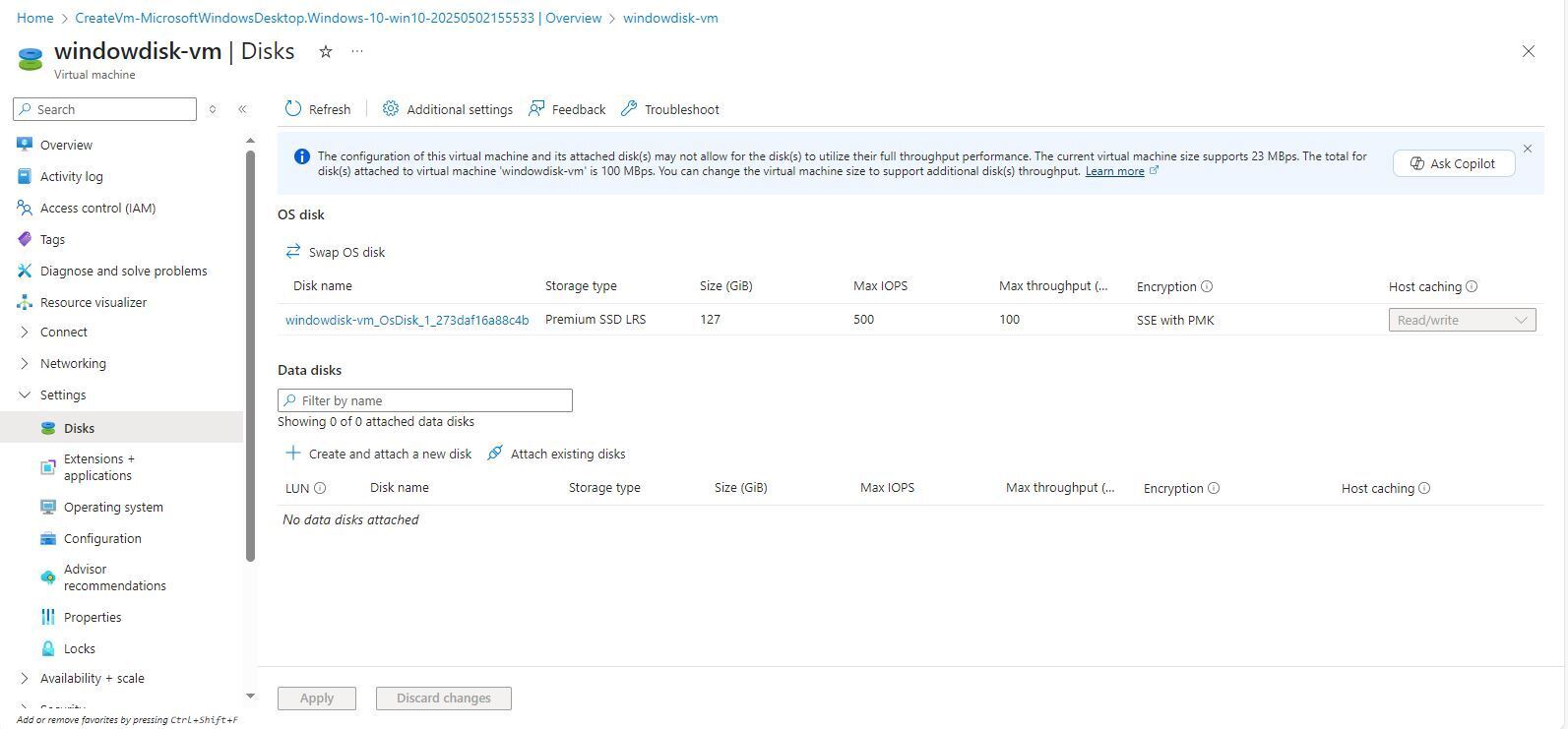The height and width of the screenshot is (729, 1568).
Task: Click the SSE with PMK encryption value
Action: tap(1175, 320)
